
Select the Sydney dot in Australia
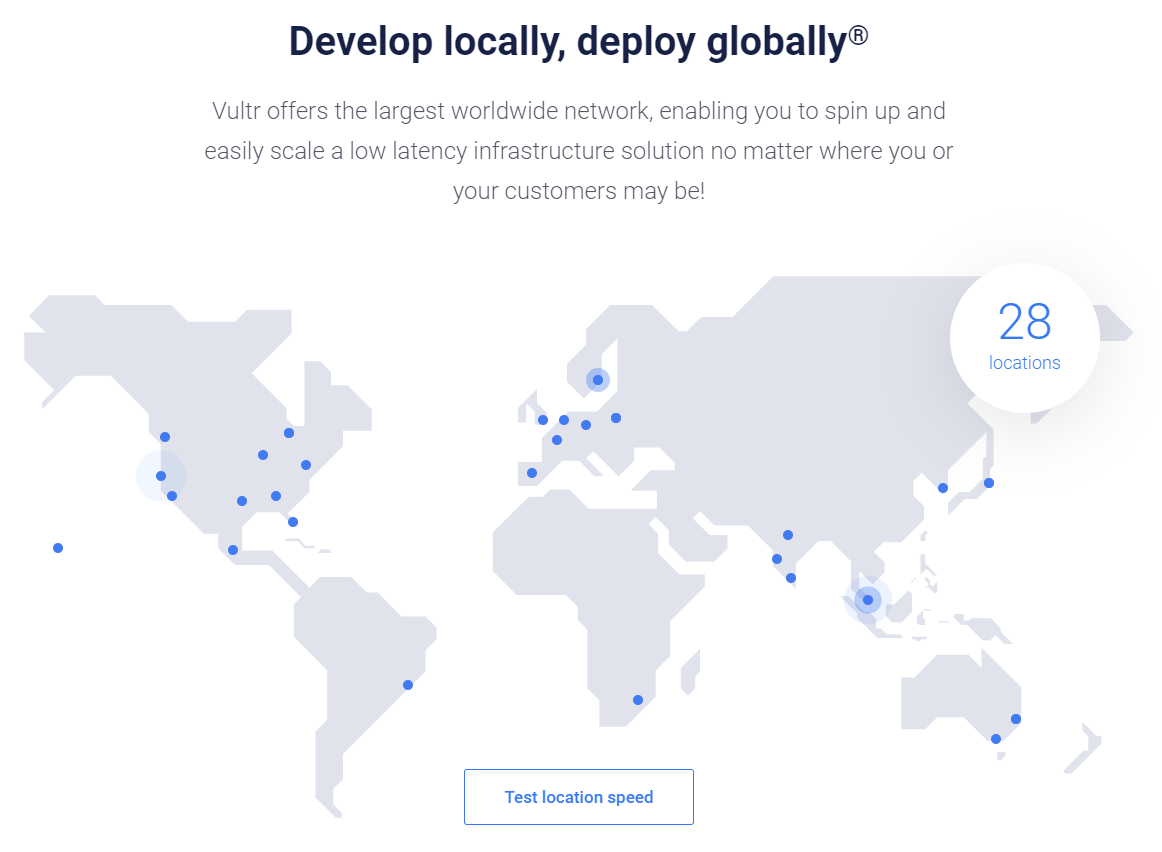1016,719
